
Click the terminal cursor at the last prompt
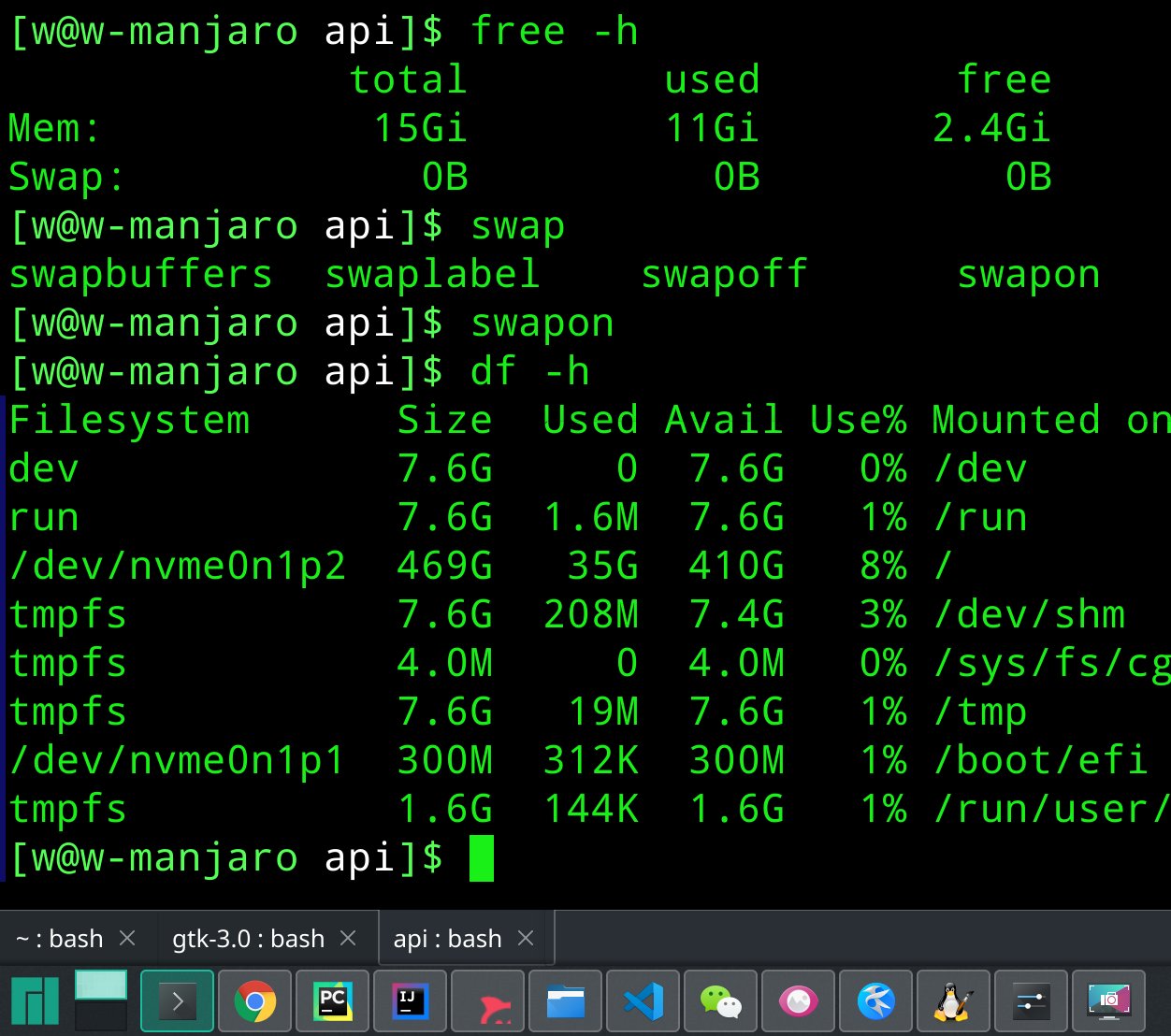481,857
